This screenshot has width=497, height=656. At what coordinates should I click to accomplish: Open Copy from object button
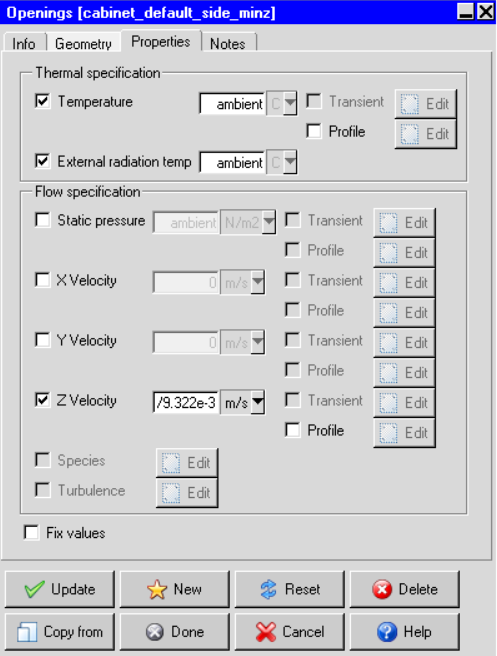click(59, 632)
